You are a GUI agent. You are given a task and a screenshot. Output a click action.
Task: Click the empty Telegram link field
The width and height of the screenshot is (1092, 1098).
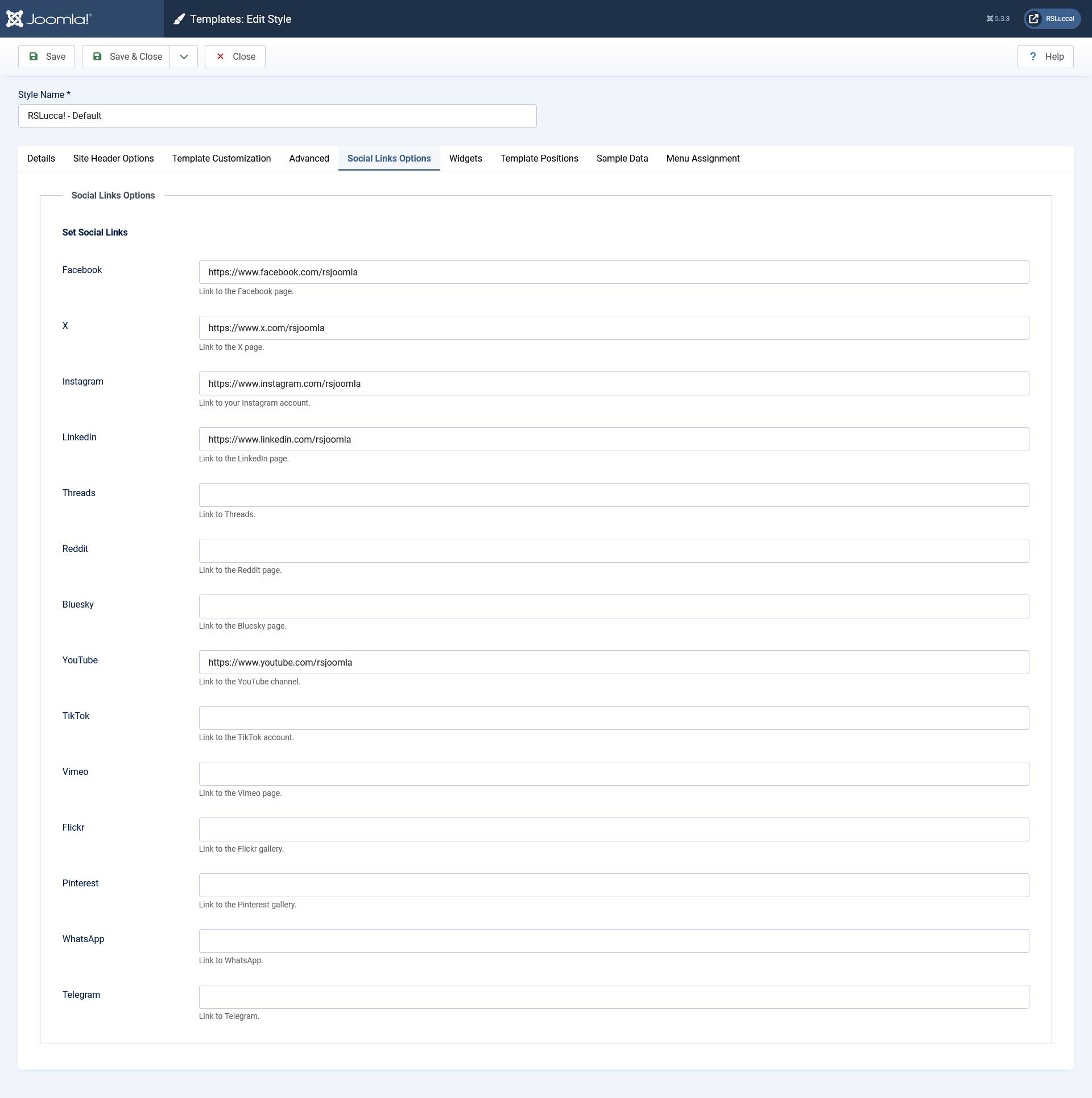[614, 997]
